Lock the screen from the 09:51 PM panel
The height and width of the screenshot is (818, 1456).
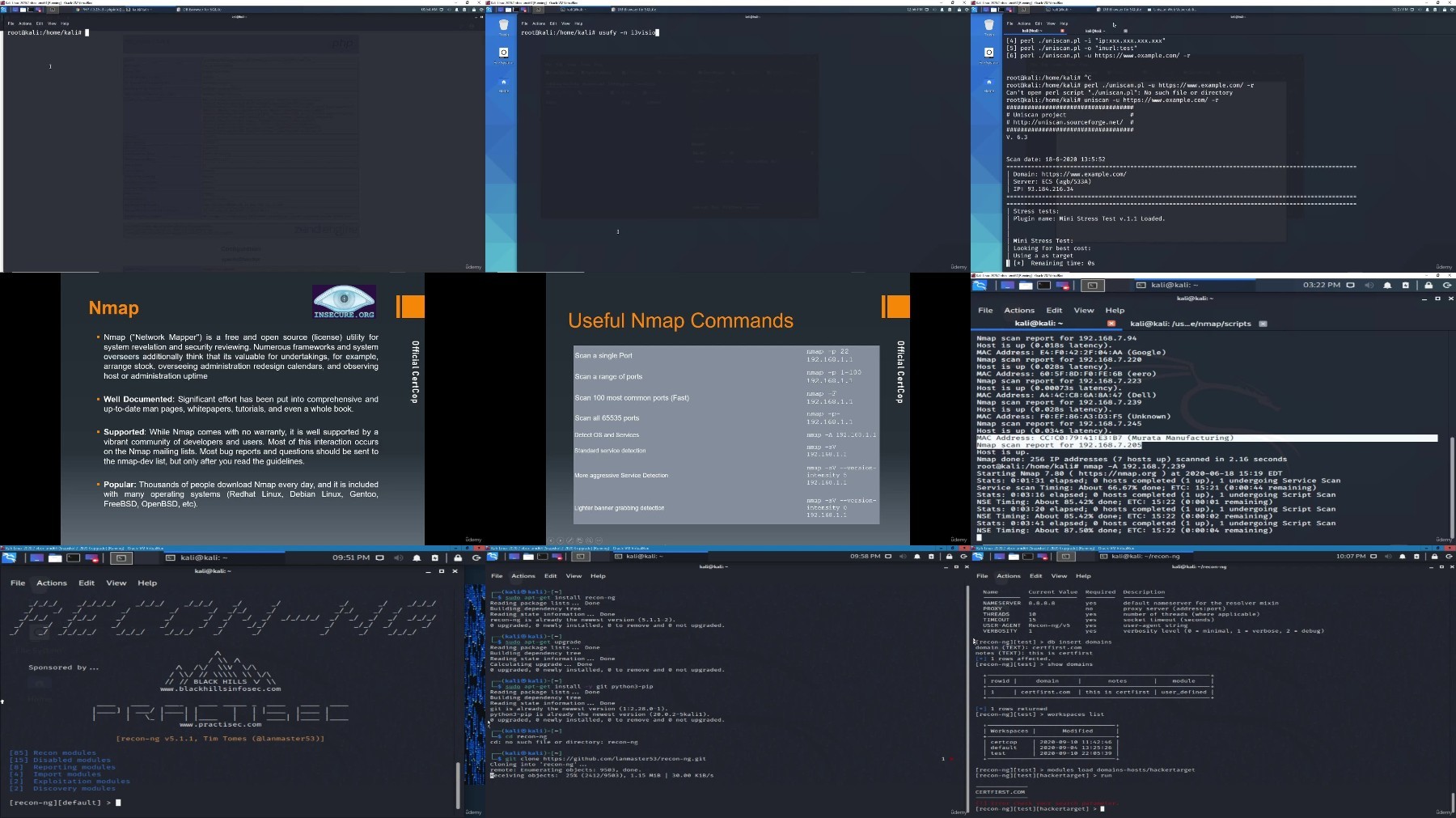458,558
